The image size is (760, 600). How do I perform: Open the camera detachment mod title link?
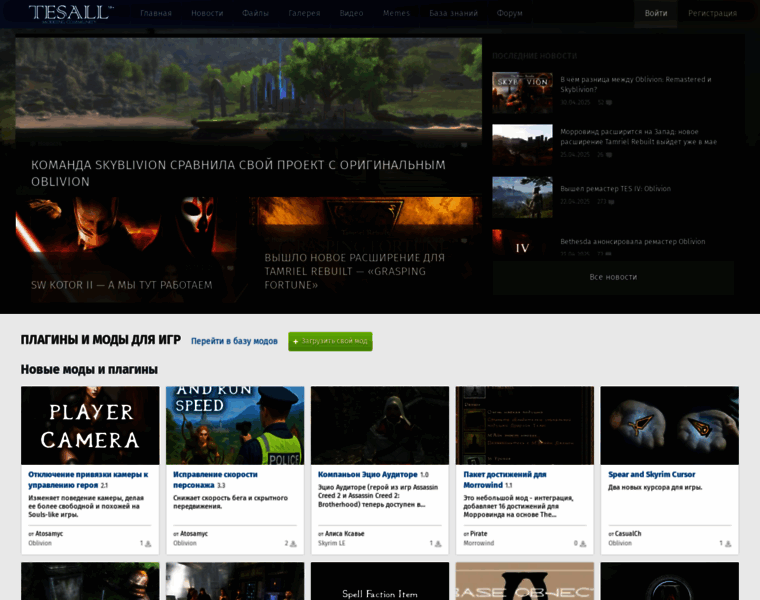point(88,479)
